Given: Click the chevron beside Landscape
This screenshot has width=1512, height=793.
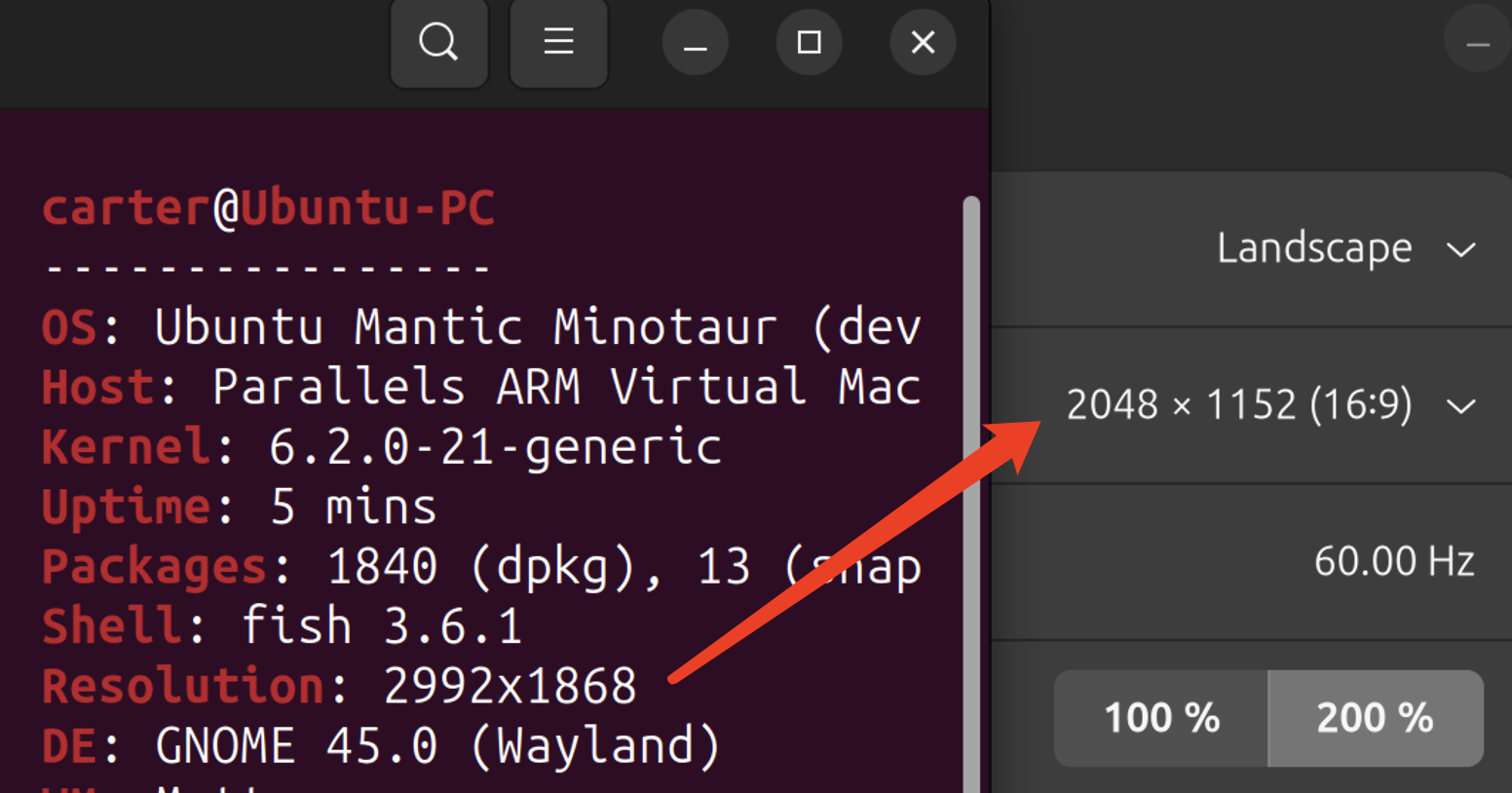Looking at the screenshot, I should tap(1462, 250).
